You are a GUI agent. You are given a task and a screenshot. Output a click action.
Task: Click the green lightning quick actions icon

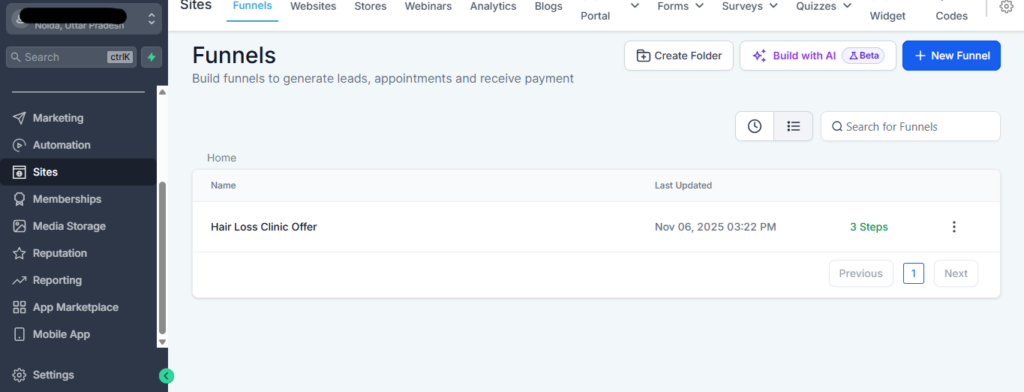pos(152,57)
